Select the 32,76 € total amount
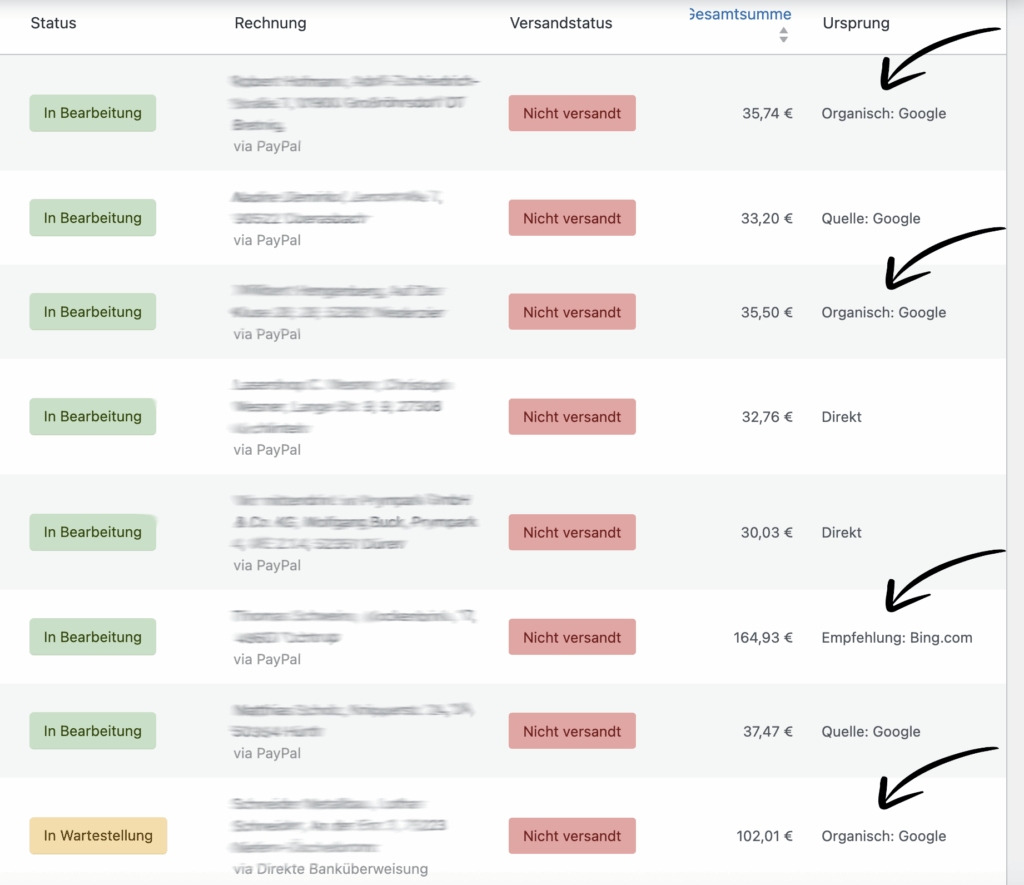The height and width of the screenshot is (885, 1024). 767,417
